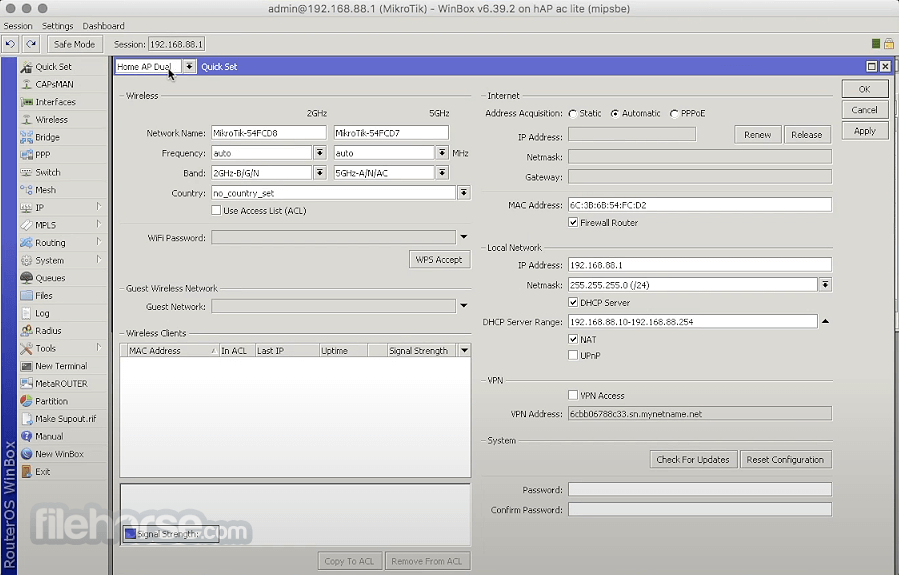Image resolution: width=899 pixels, height=575 pixels.
Task: Click the OK button
Action: [x=865, y=89]
